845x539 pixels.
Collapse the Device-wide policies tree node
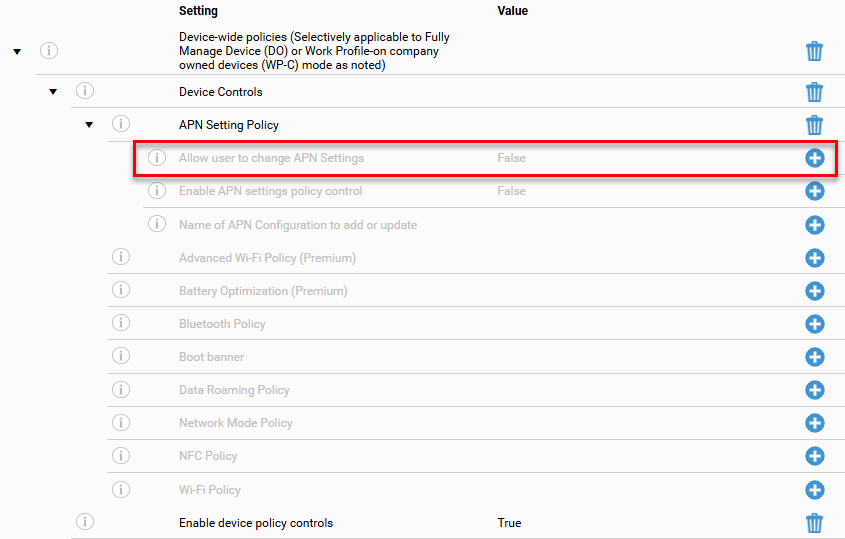pos(17,52)
